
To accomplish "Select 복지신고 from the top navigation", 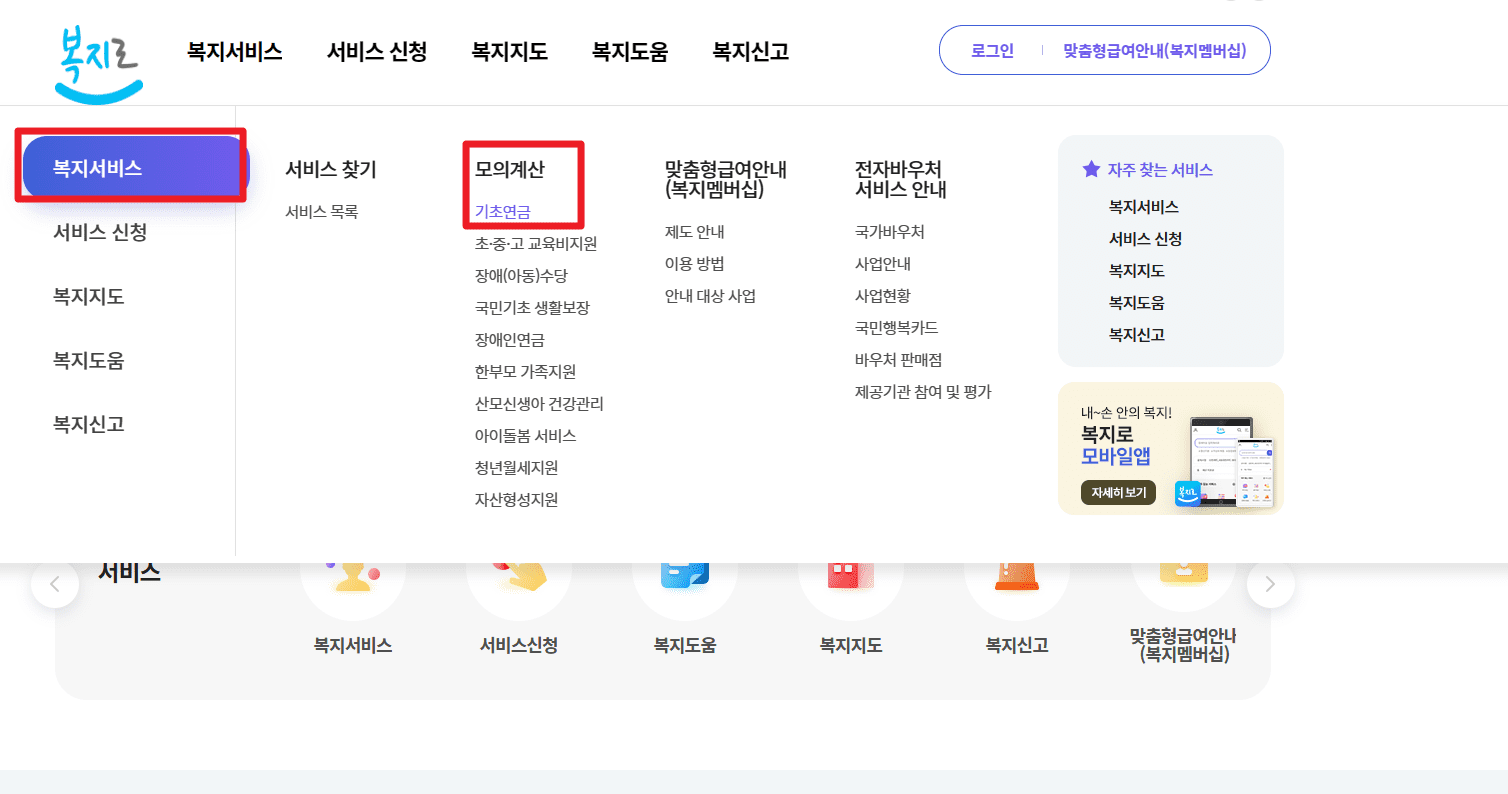I will coord(749,51).
